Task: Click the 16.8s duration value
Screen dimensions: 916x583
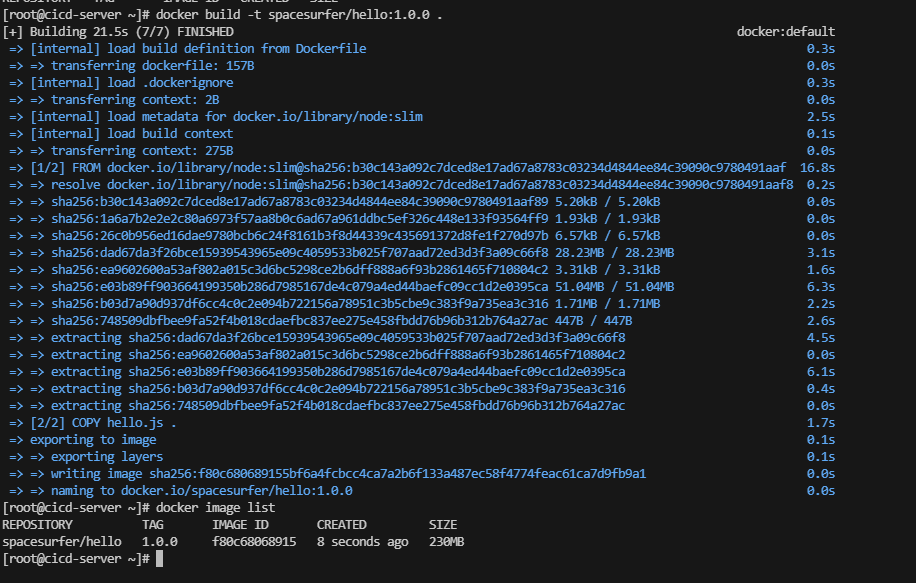Action: click(x=817, y=167)
